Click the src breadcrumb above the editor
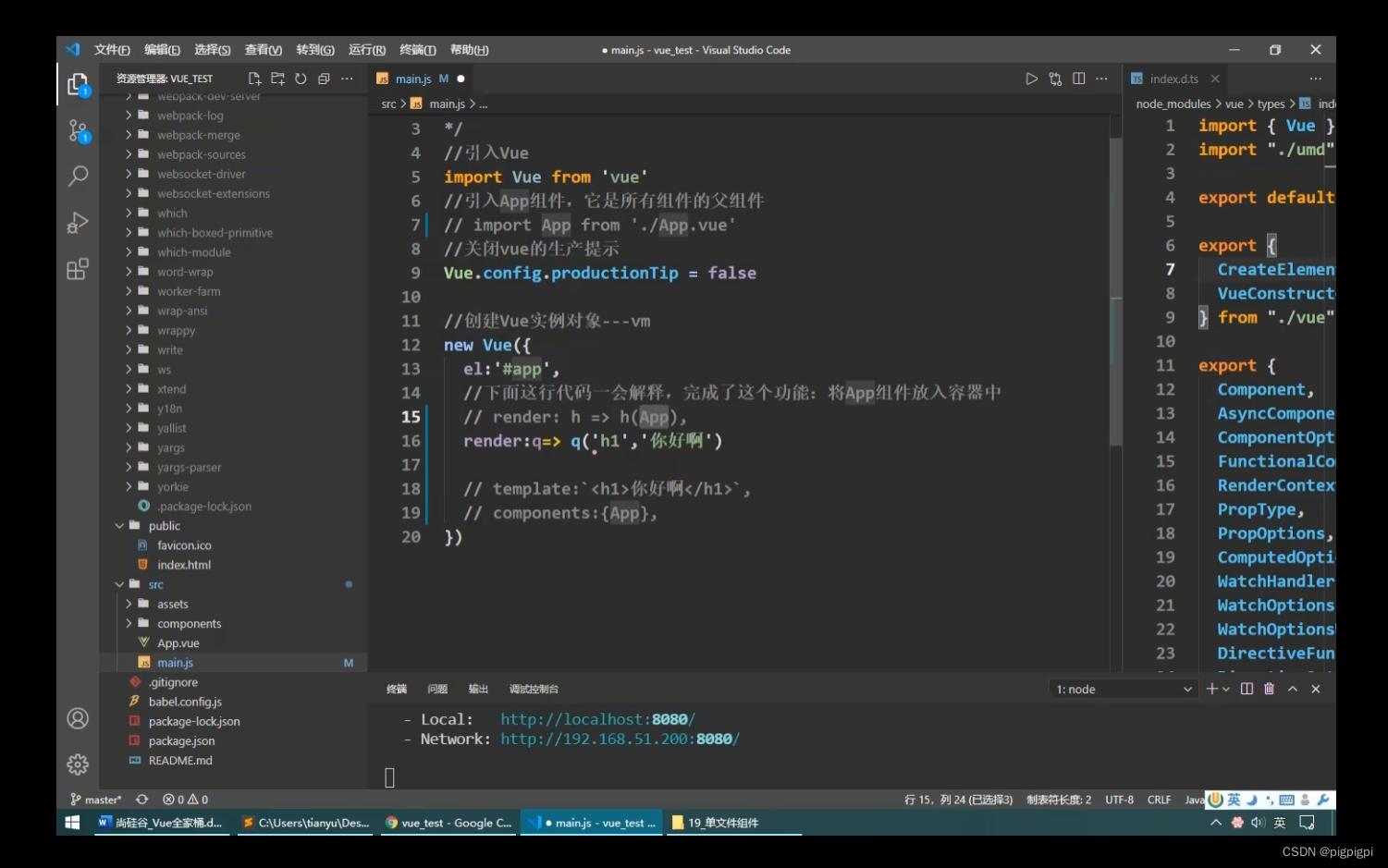This screenshot has height=868, width=1388. (388, 104)
